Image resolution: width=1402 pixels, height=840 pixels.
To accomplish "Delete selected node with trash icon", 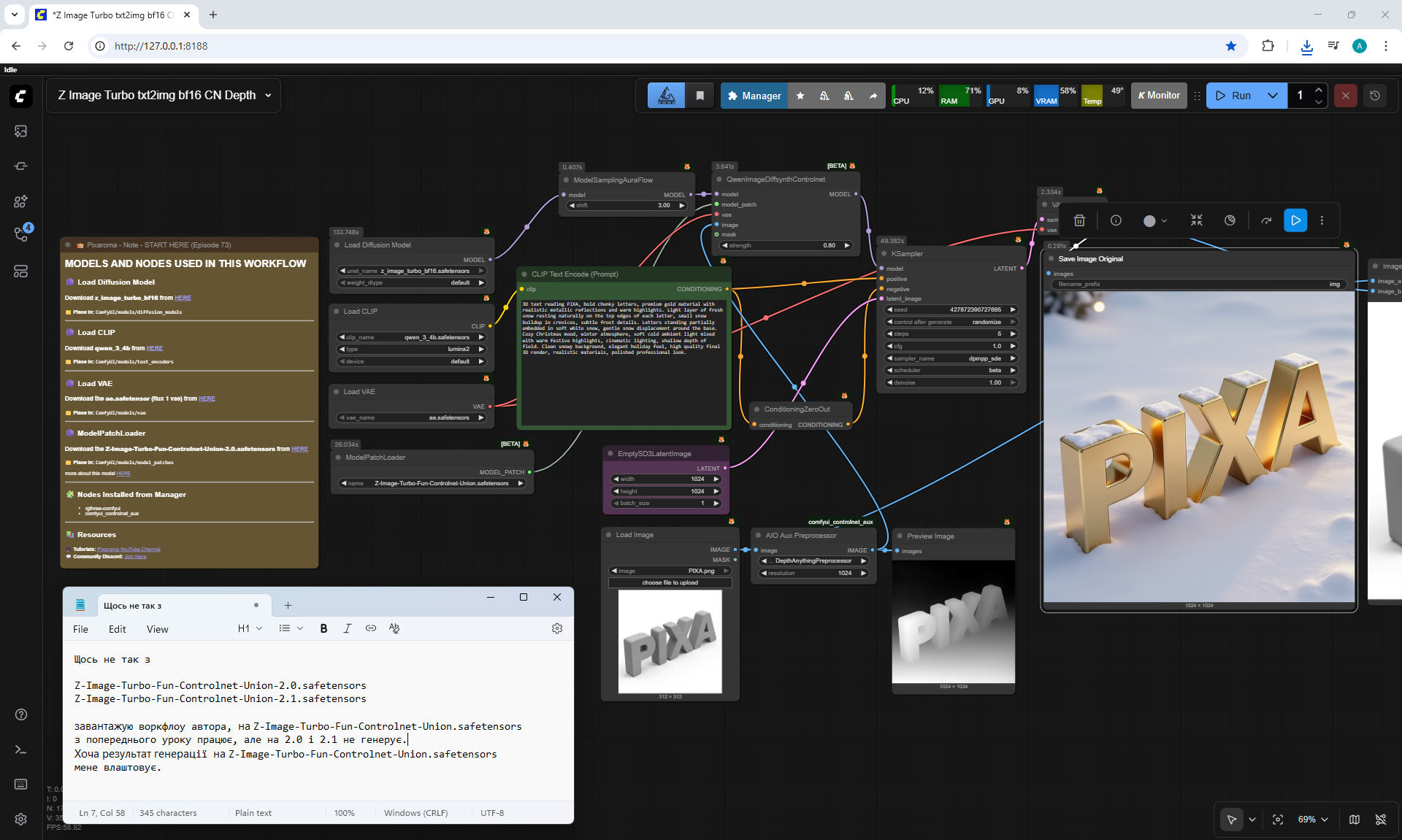I will [1079, 220].
